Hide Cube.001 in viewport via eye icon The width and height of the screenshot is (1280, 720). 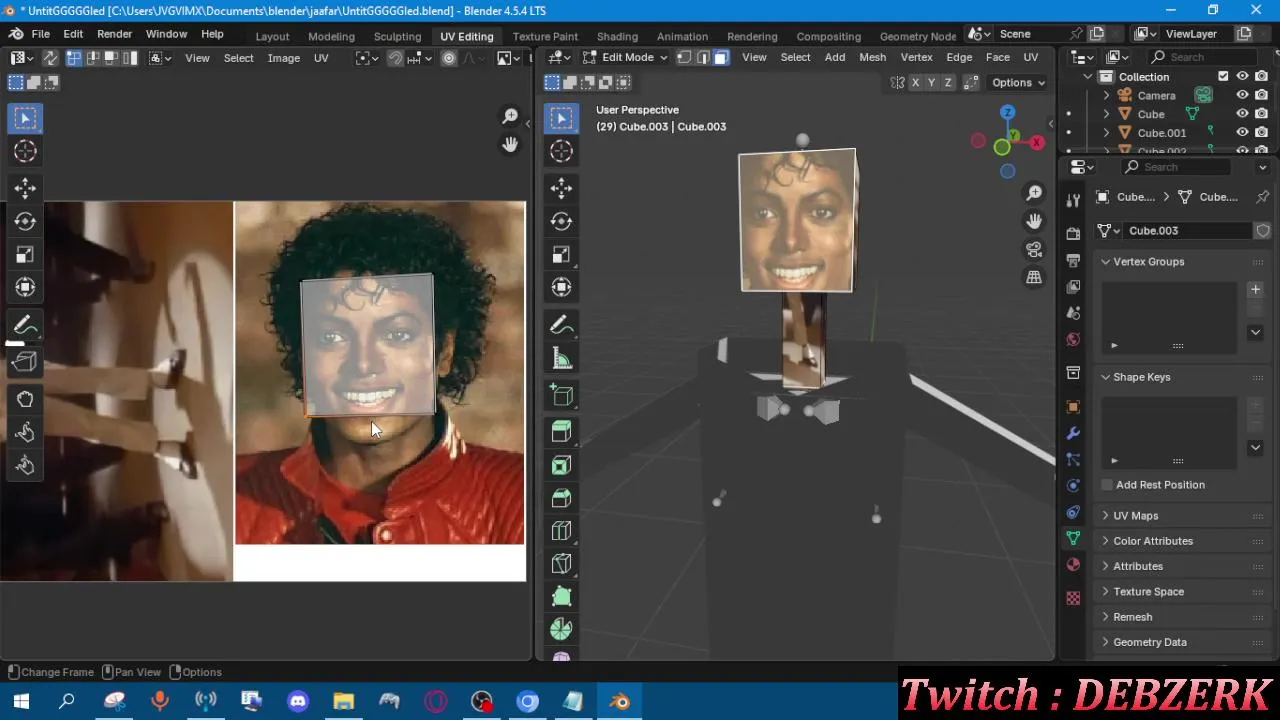[x=1242, y=132]
